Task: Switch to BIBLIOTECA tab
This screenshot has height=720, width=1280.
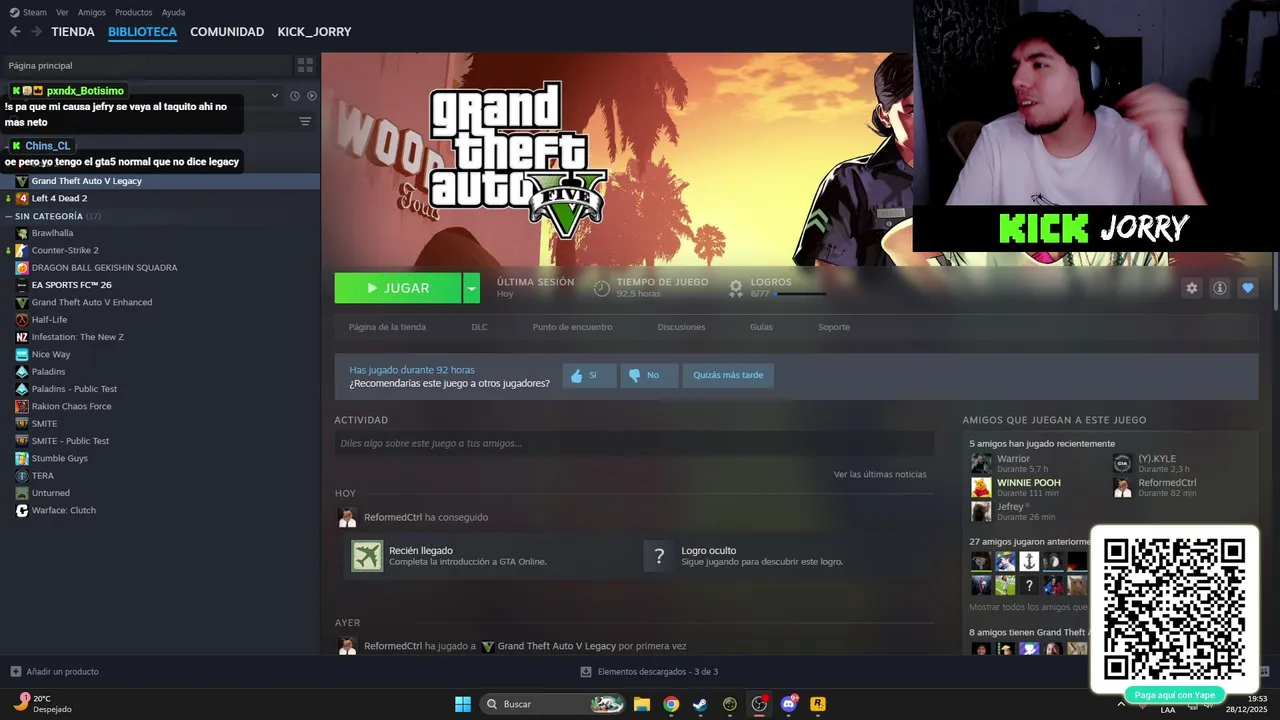Action: pyautogui.click(x=142, y=32)
